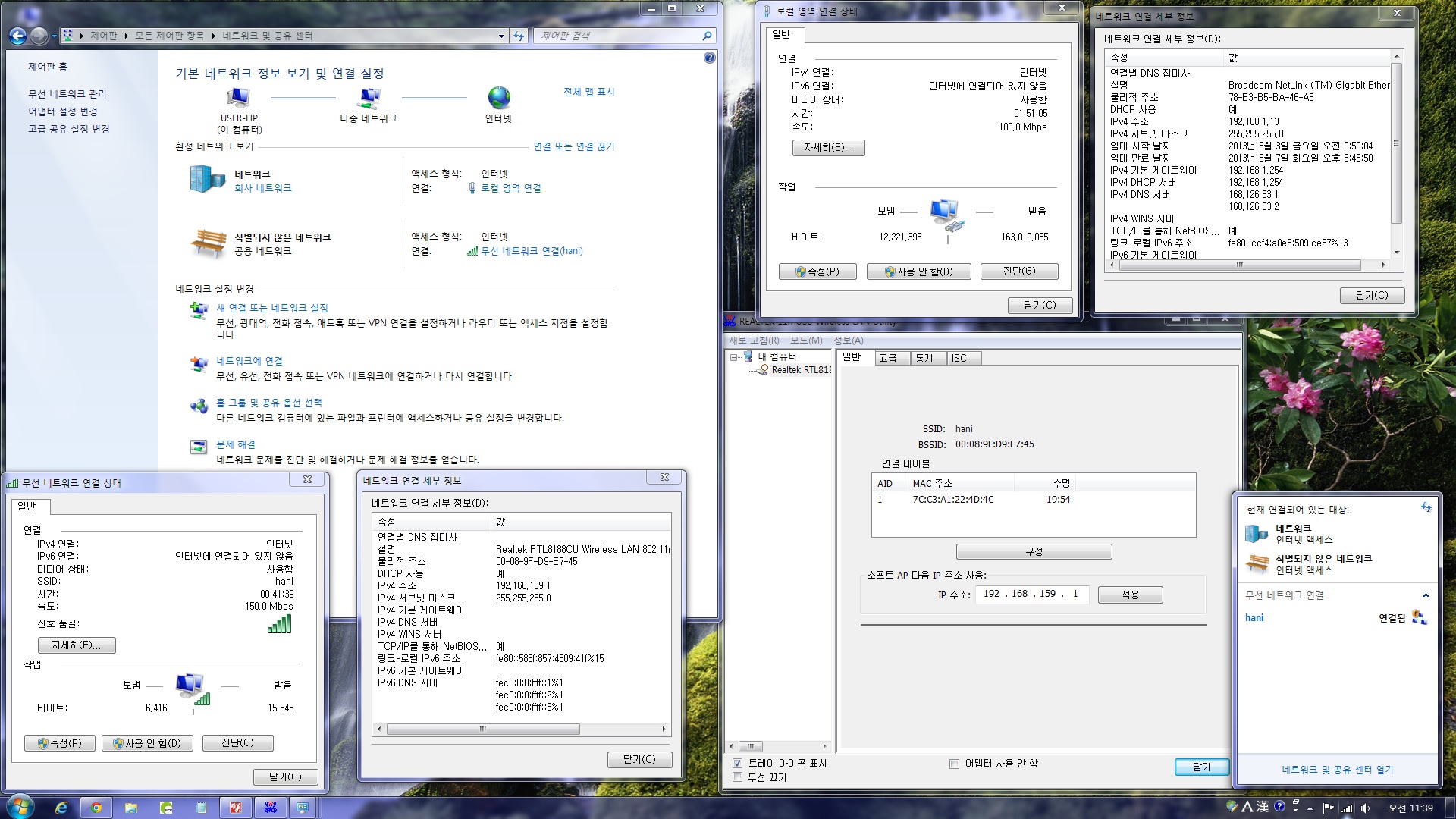Open the 새로 고침(R) menu

pyautogui.click(x=754, y=340)
